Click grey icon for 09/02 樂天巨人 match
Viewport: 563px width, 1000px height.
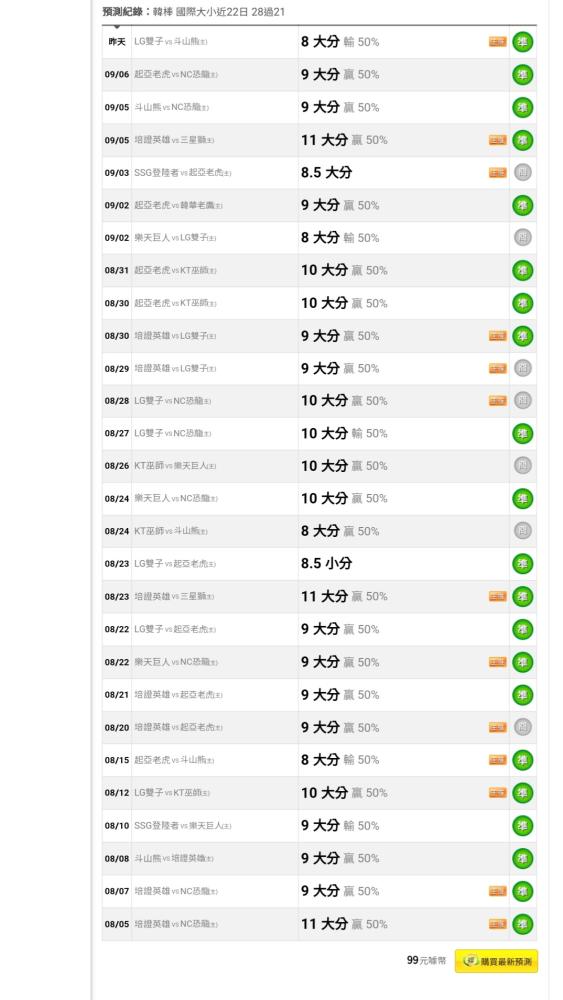coord(522,238)
